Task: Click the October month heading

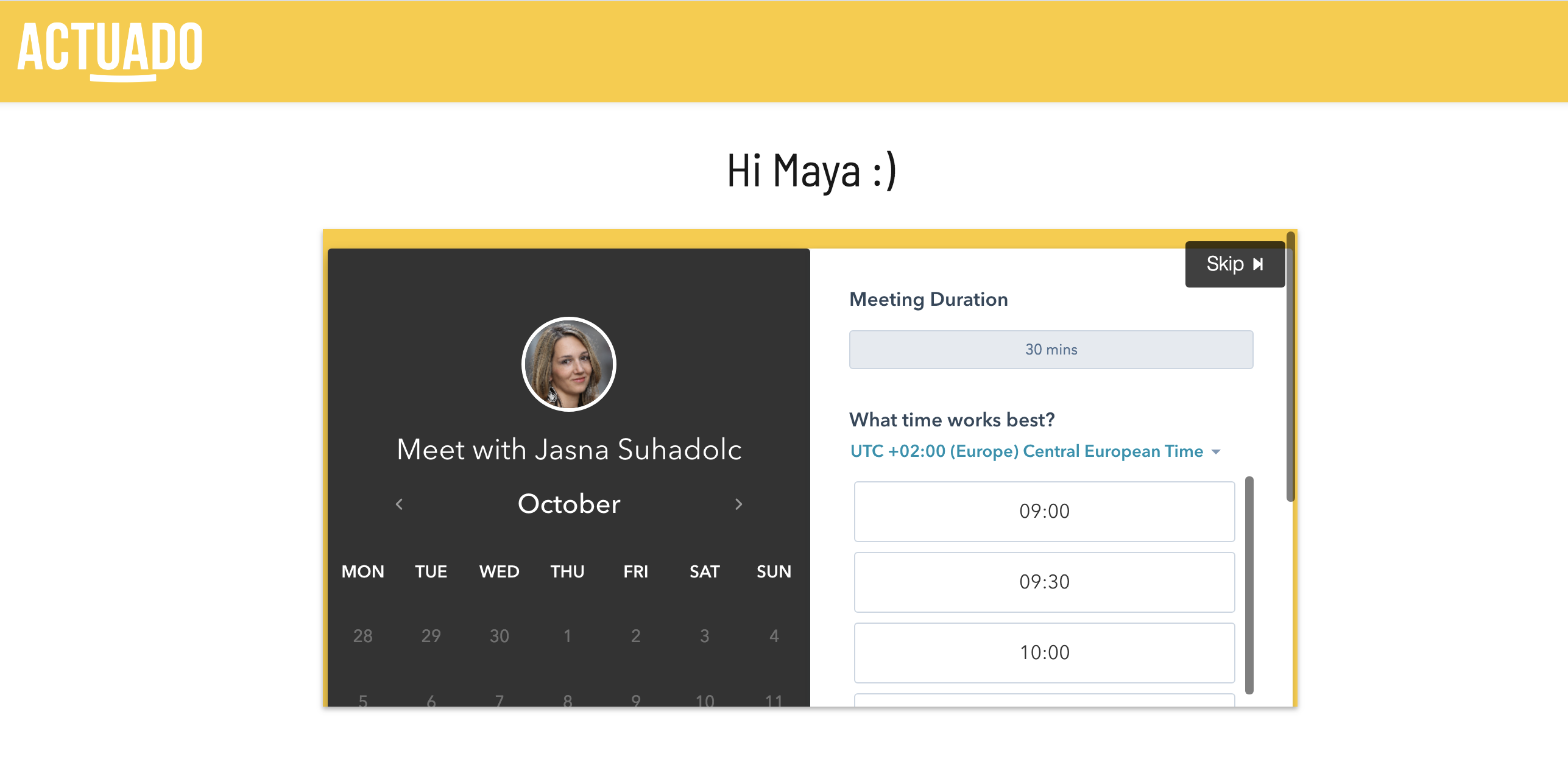Action: click(569, 504)
